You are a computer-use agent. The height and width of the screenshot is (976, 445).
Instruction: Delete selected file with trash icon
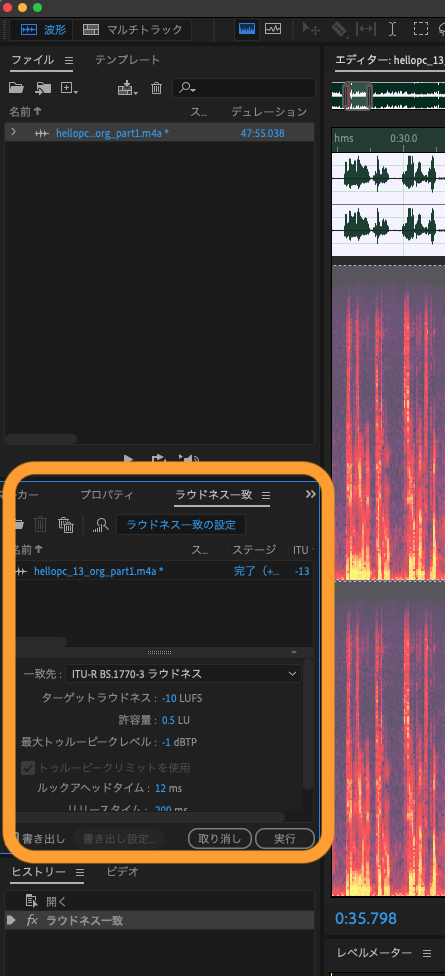click(x=157, y=88)
